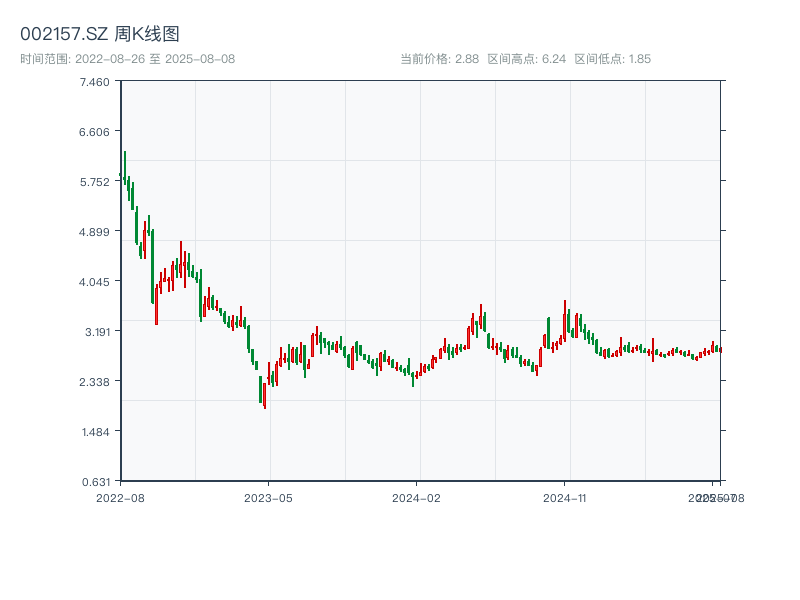800x600 pixels.
Task: Select the 2022-08 date axis label
Action: click(120, 497)
